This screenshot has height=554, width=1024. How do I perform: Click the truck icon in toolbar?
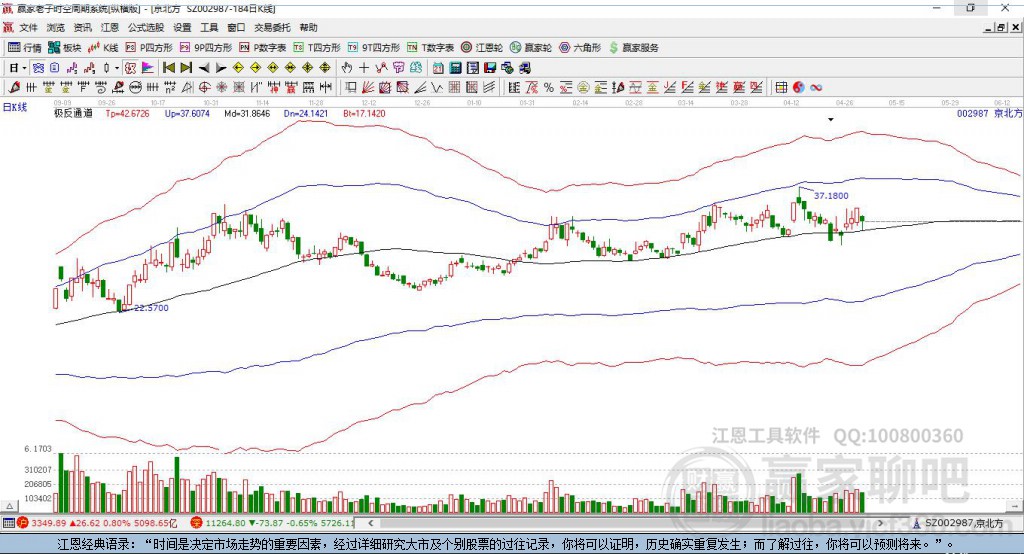click(x=524, y=68)
